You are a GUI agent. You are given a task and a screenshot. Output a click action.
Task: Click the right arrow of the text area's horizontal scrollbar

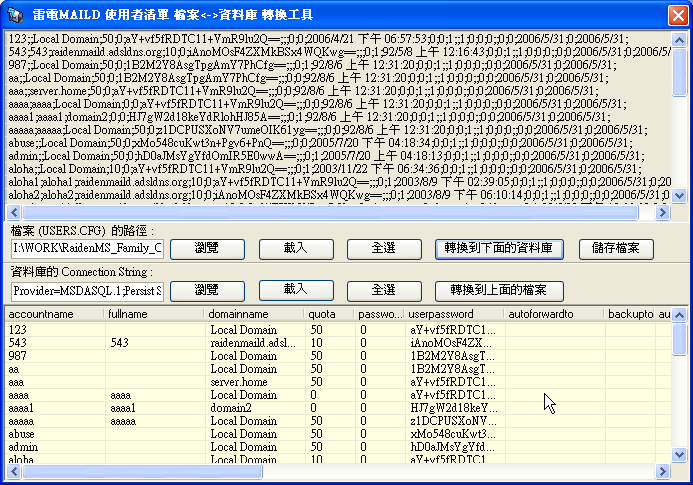click(662, 213)
